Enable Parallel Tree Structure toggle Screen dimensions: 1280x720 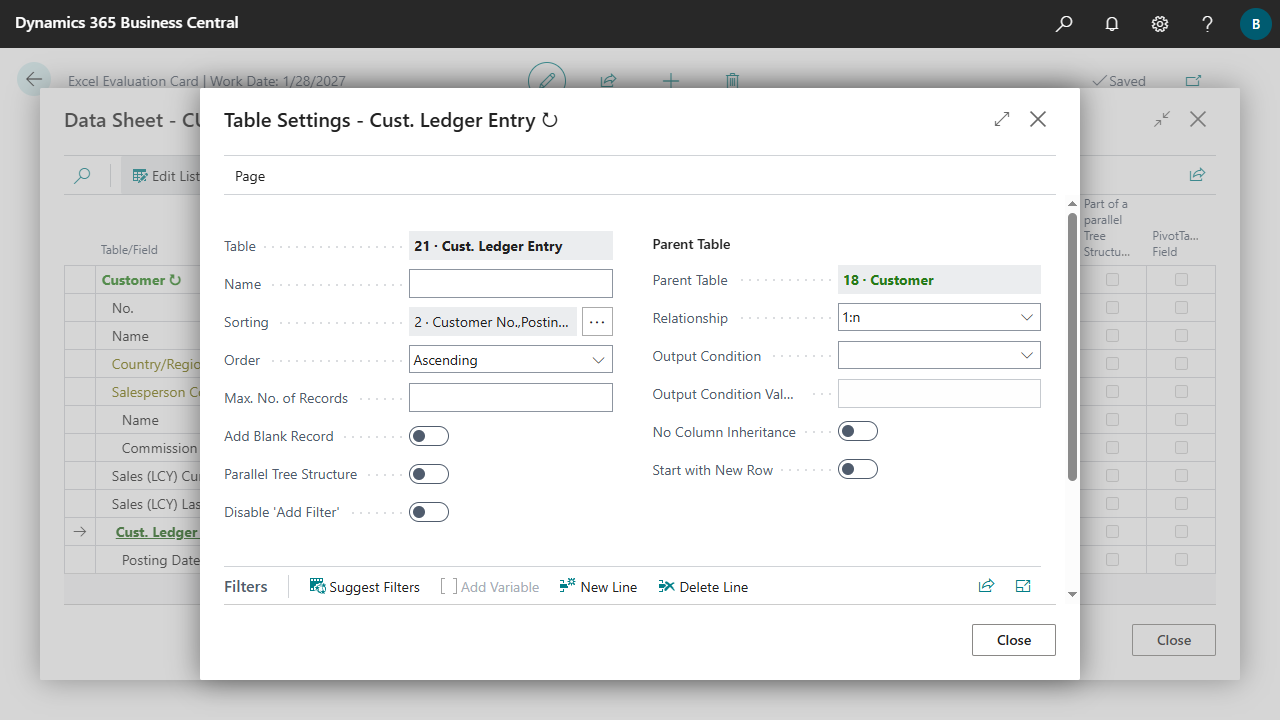pyautogui.click(x=429, y=474)
